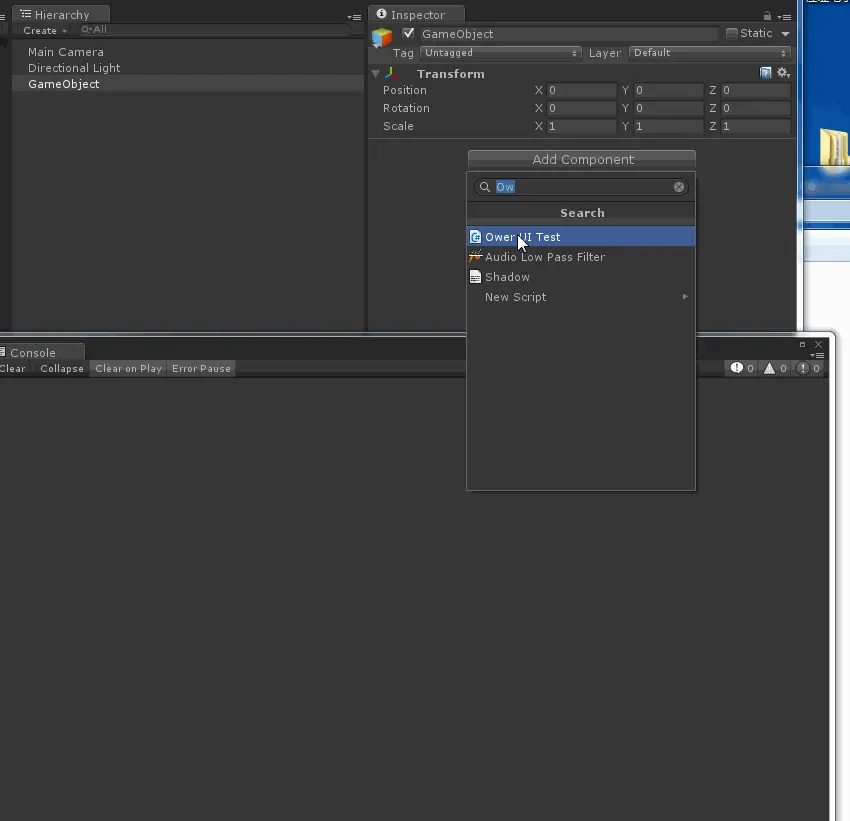
Task: Click the folder icon on the desktop
Action: [834, 146]
